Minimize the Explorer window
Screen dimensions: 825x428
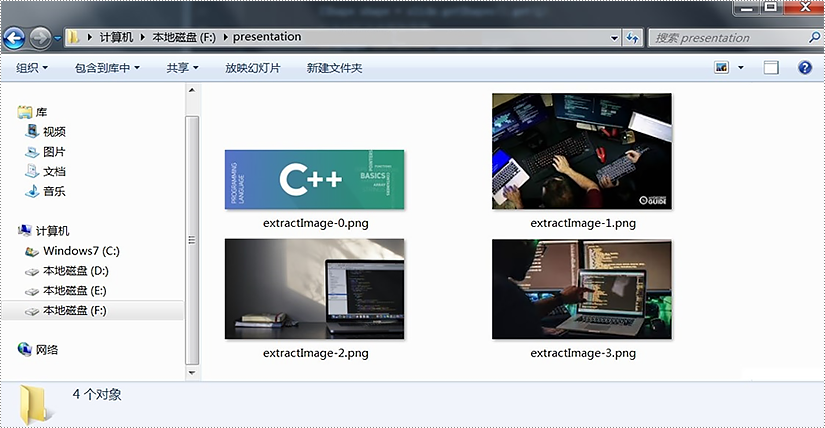coord(747,7)
